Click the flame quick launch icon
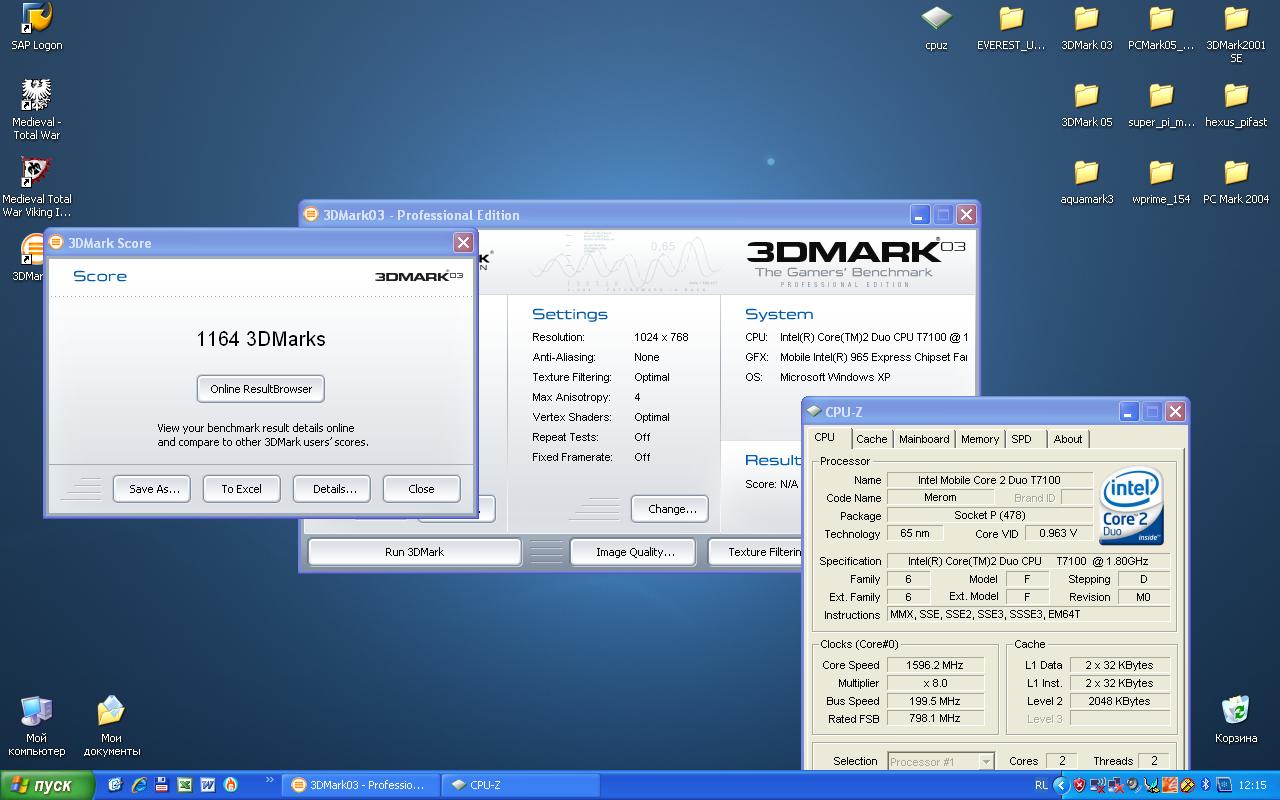This screenshot has height=800, width=1280. [x=230, y=785]
